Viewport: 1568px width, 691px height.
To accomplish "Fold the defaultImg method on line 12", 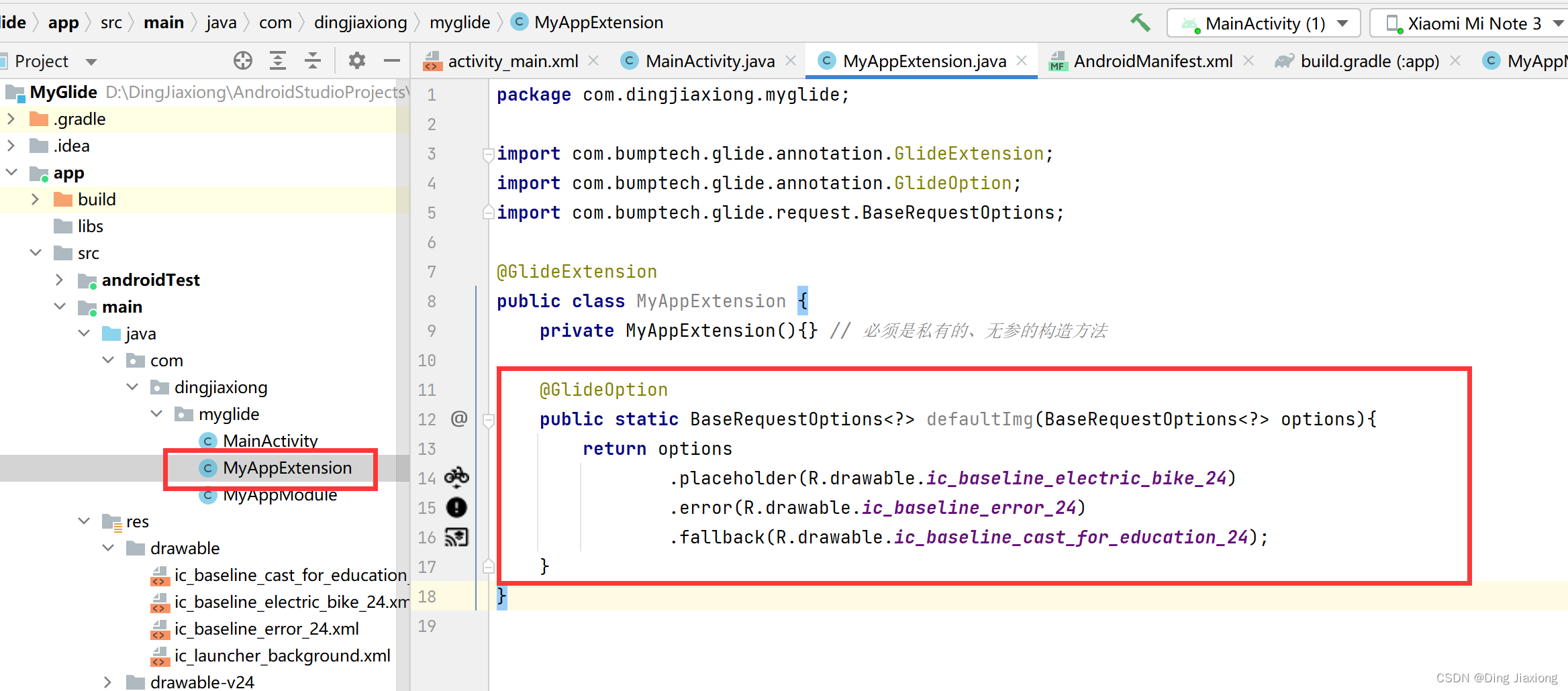I will 488,420.
